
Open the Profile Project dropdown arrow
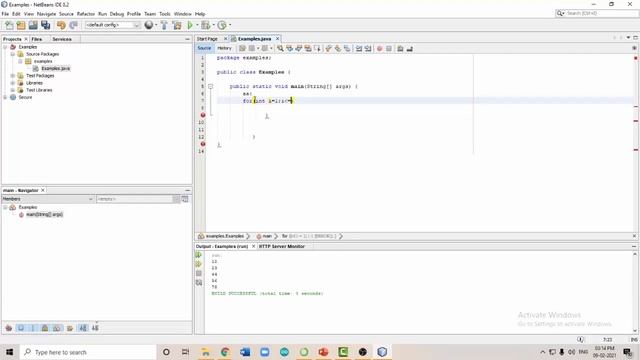pos(230,25)
